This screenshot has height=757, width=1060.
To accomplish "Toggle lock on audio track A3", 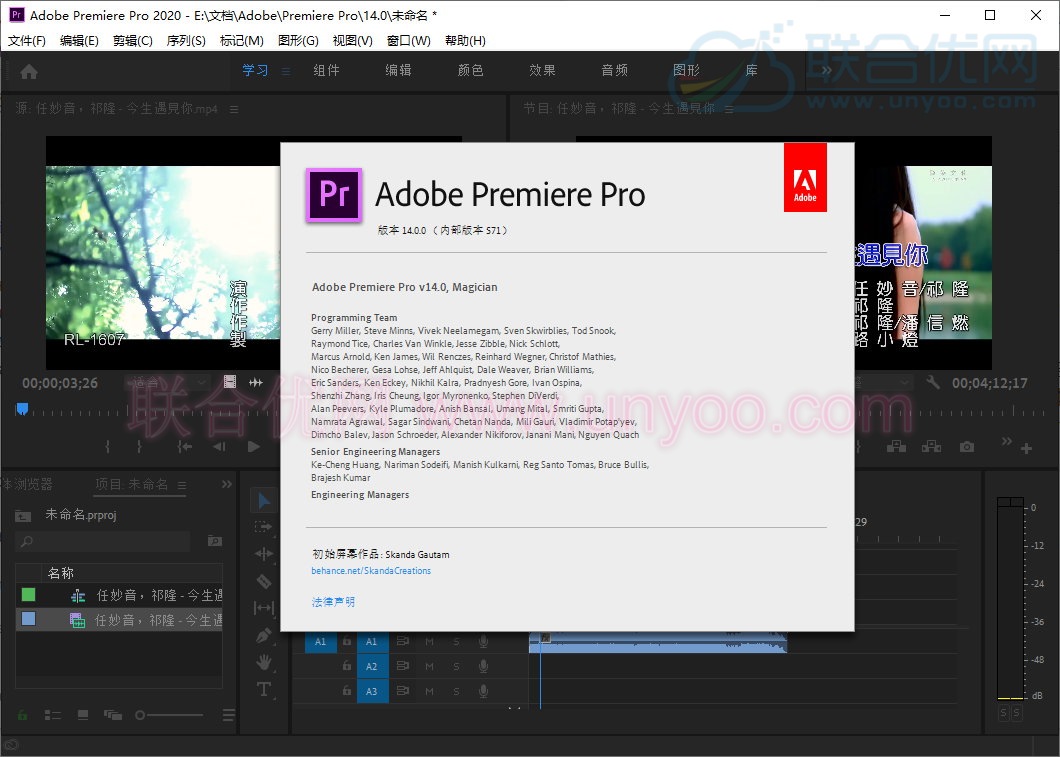I will click(x=347, y=691).
